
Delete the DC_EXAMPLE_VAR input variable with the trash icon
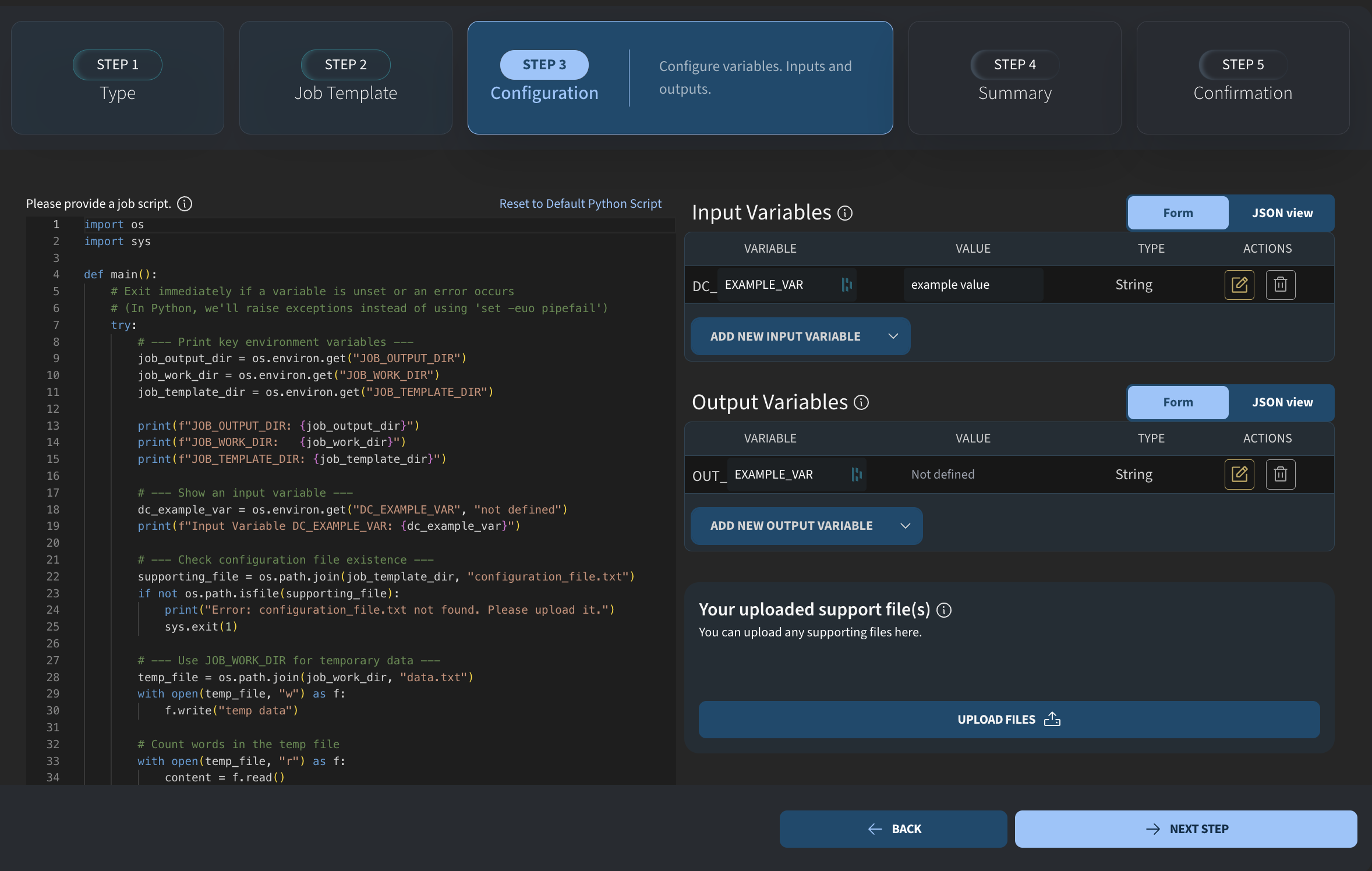[x=1280, y=285]
